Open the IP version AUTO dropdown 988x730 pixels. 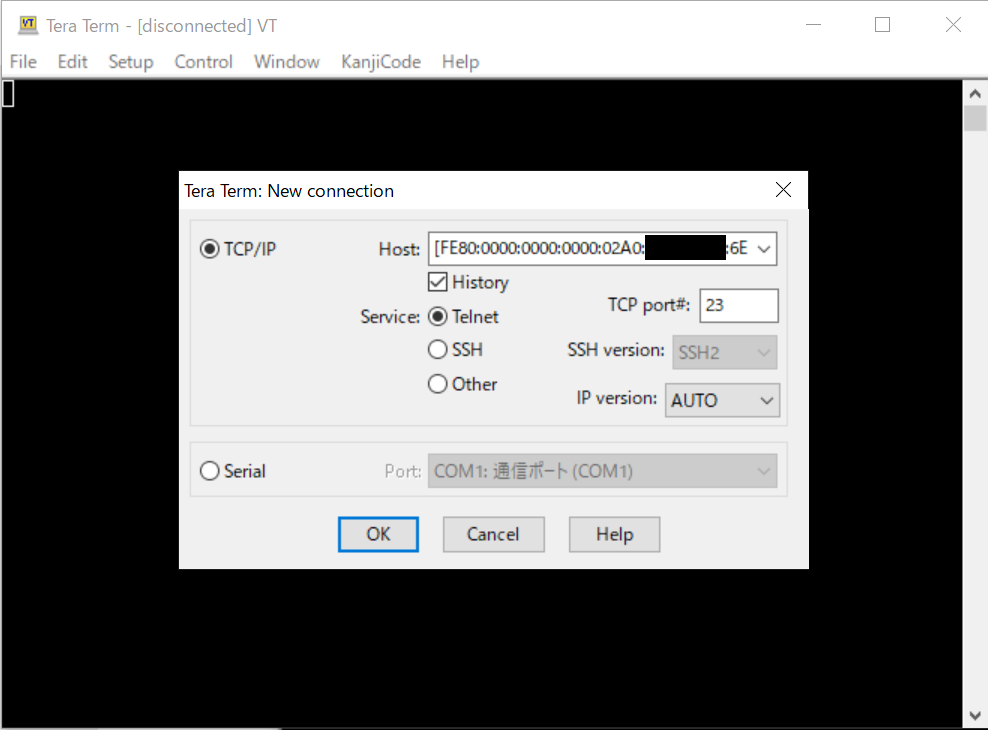(722, 401)
